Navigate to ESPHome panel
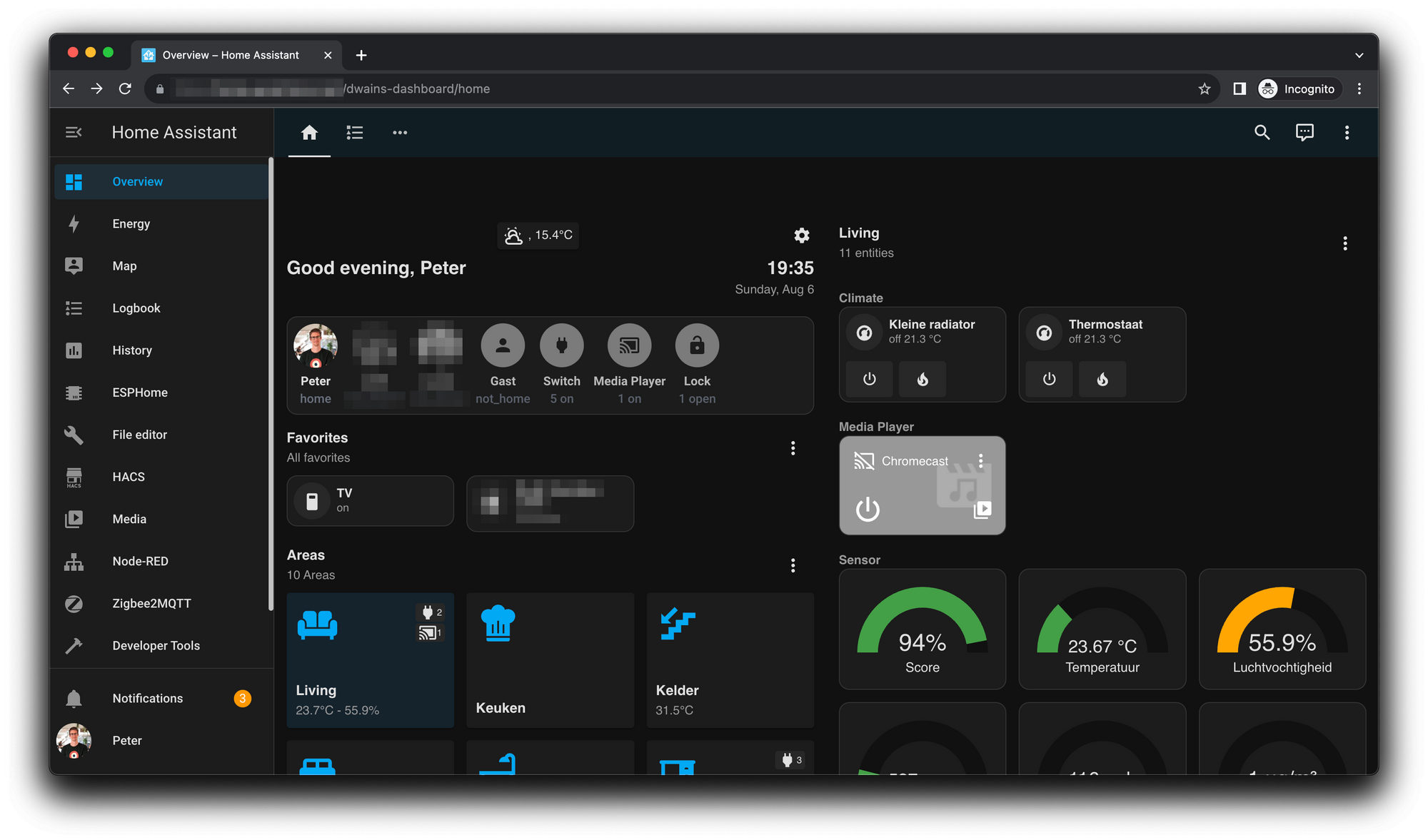 click(139, 392)
